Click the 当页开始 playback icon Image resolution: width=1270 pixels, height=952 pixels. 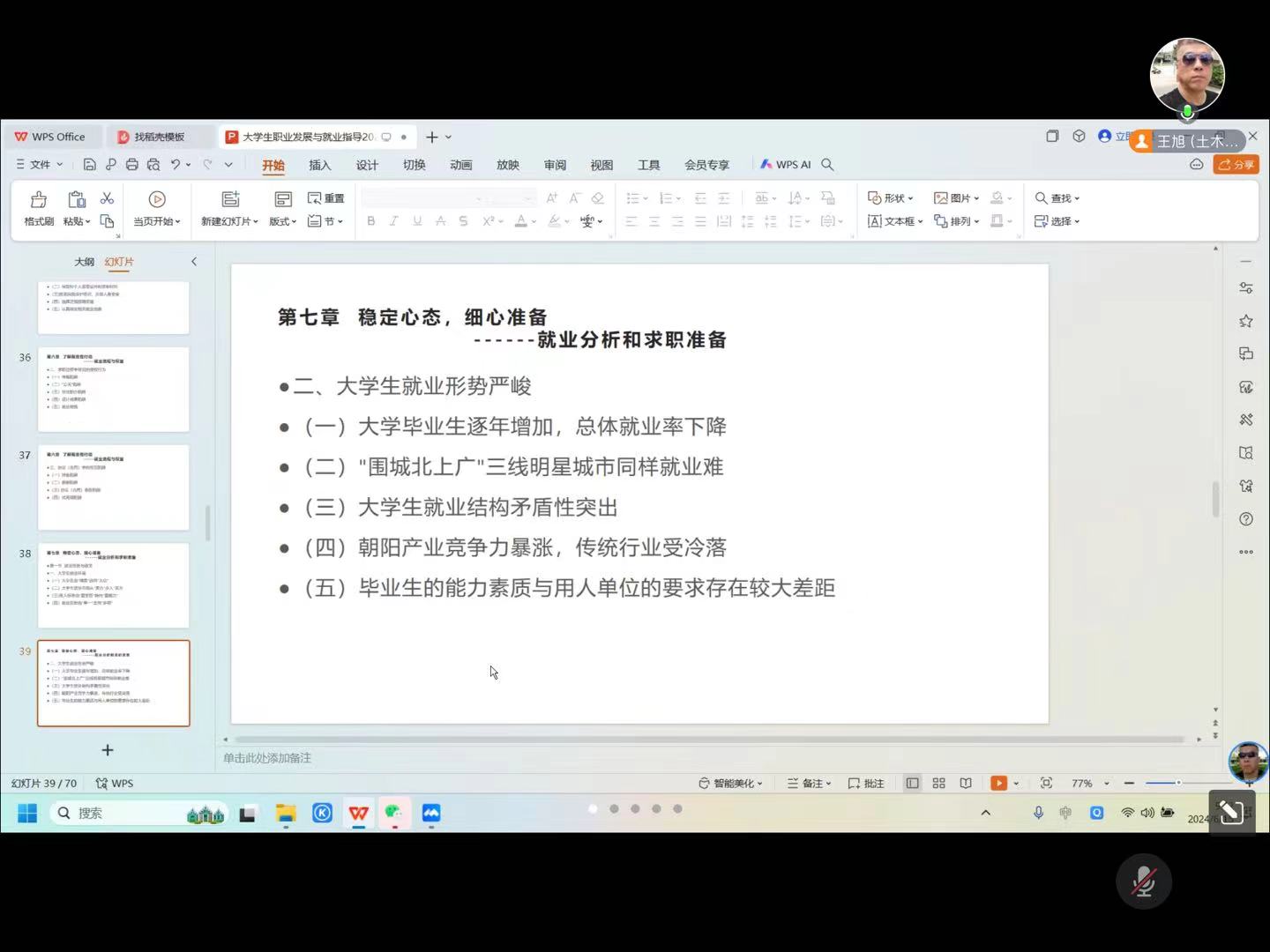(157, 199)
